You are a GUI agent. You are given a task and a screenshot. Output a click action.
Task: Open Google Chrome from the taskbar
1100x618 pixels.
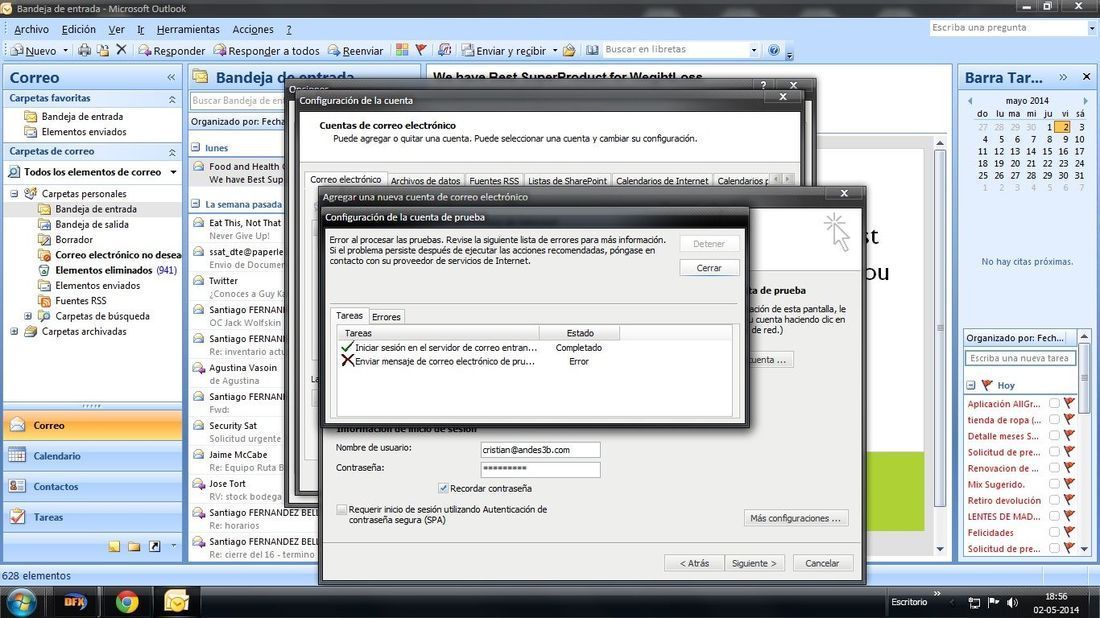click(x=126, y=602)
